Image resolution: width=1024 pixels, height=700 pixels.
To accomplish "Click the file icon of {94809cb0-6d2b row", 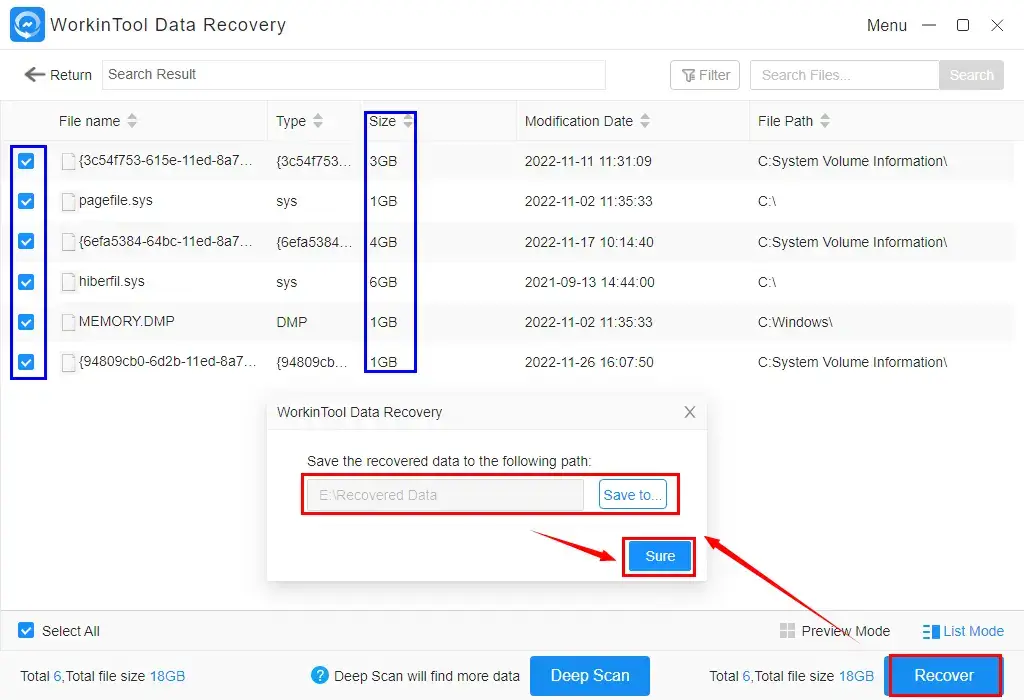I will click(68, 362).
